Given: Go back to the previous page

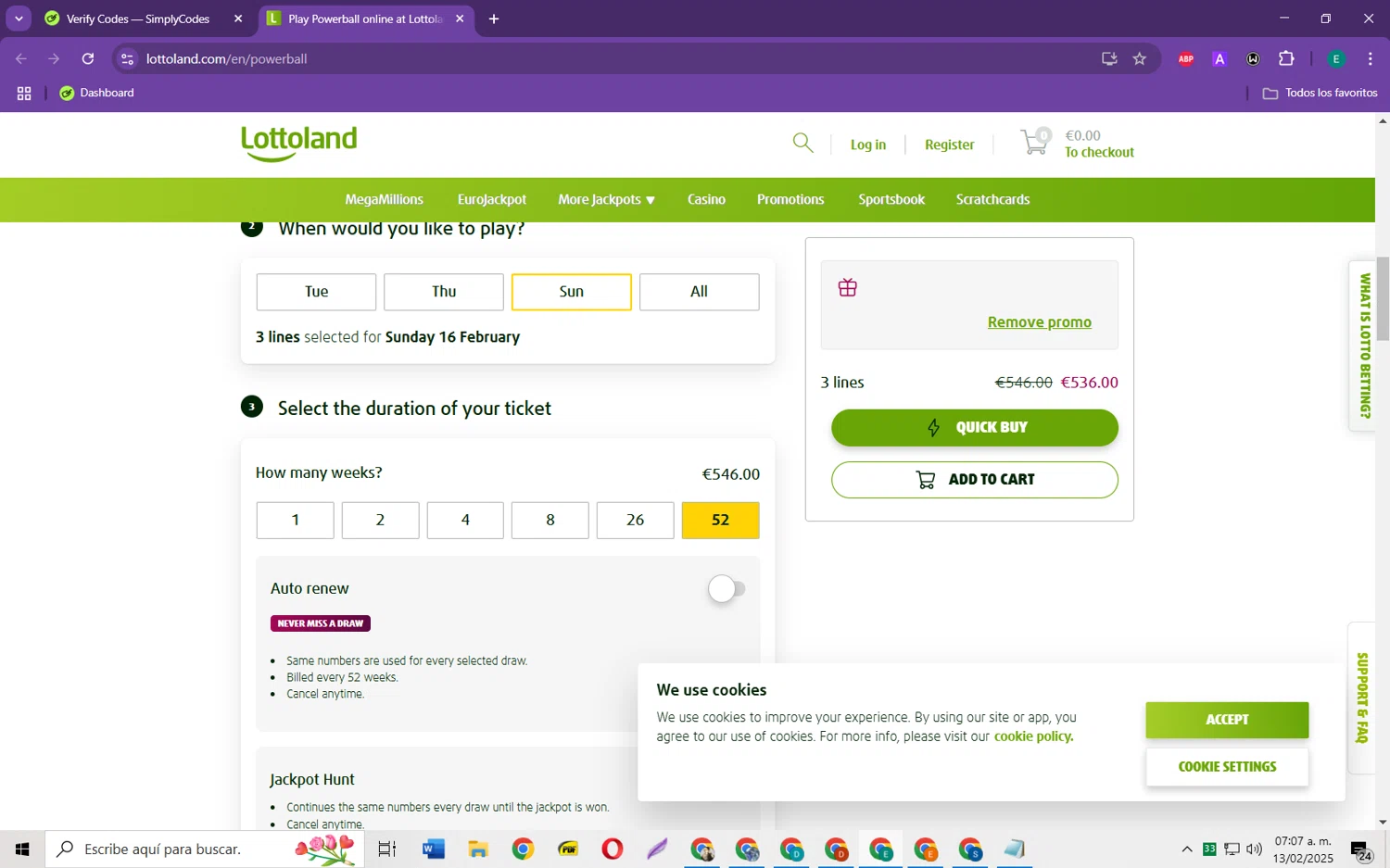Looking at the screenshot, I should [x=21, y=58].
